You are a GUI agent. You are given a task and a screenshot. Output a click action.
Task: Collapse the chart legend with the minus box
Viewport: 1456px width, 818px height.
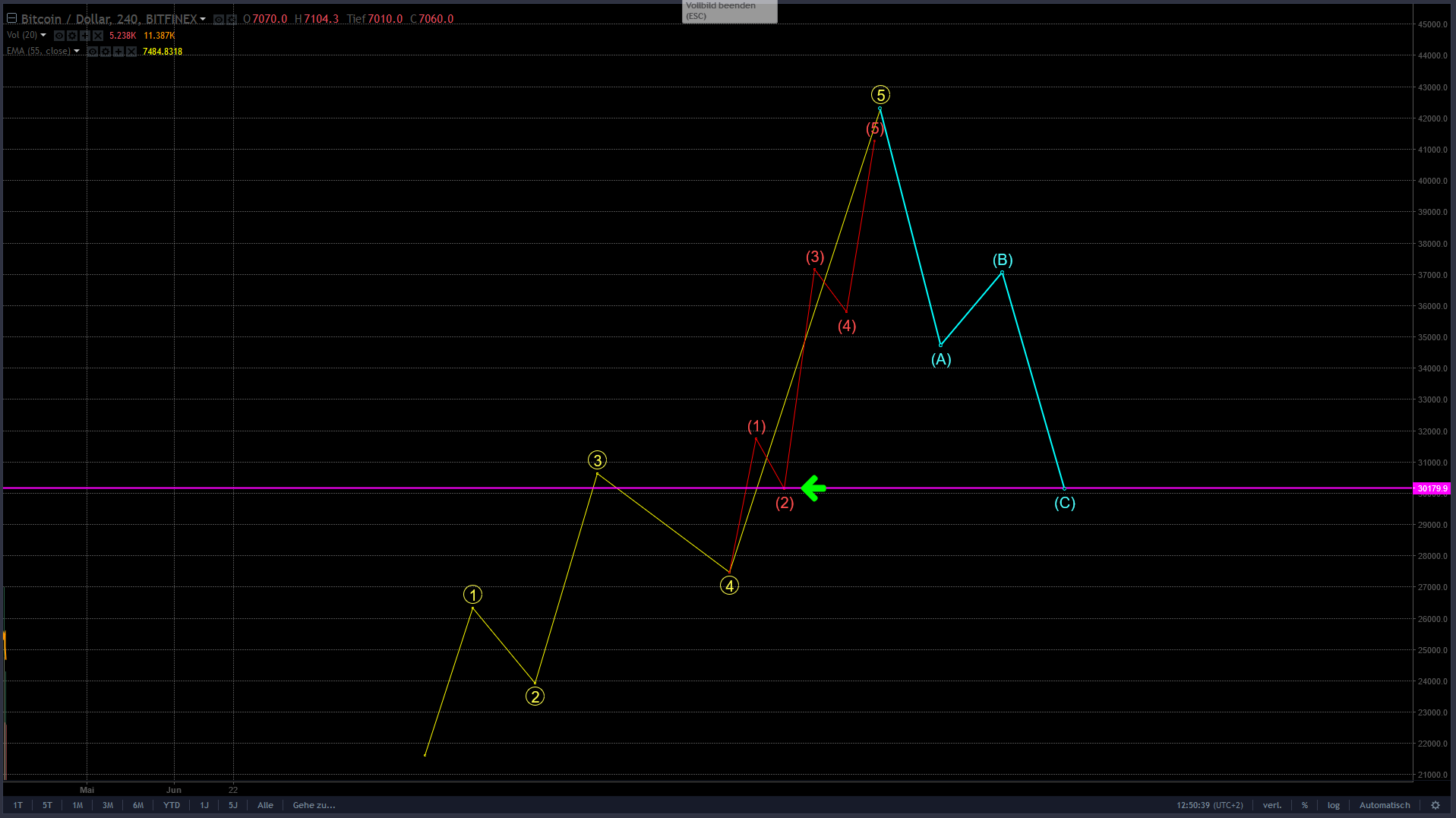coord(11,18)
